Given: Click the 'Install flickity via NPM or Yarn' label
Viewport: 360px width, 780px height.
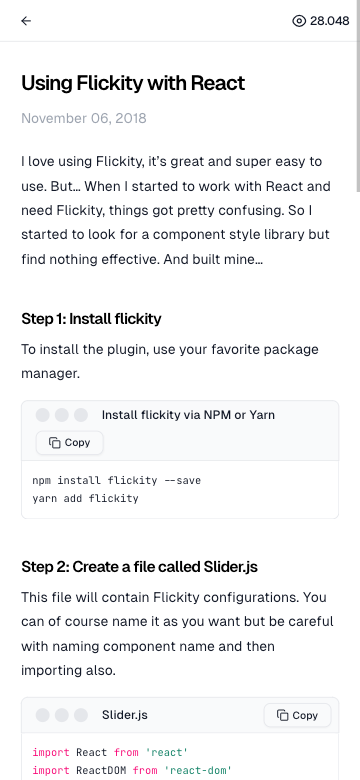Looking at the screenshot, I should coord(188,415).
